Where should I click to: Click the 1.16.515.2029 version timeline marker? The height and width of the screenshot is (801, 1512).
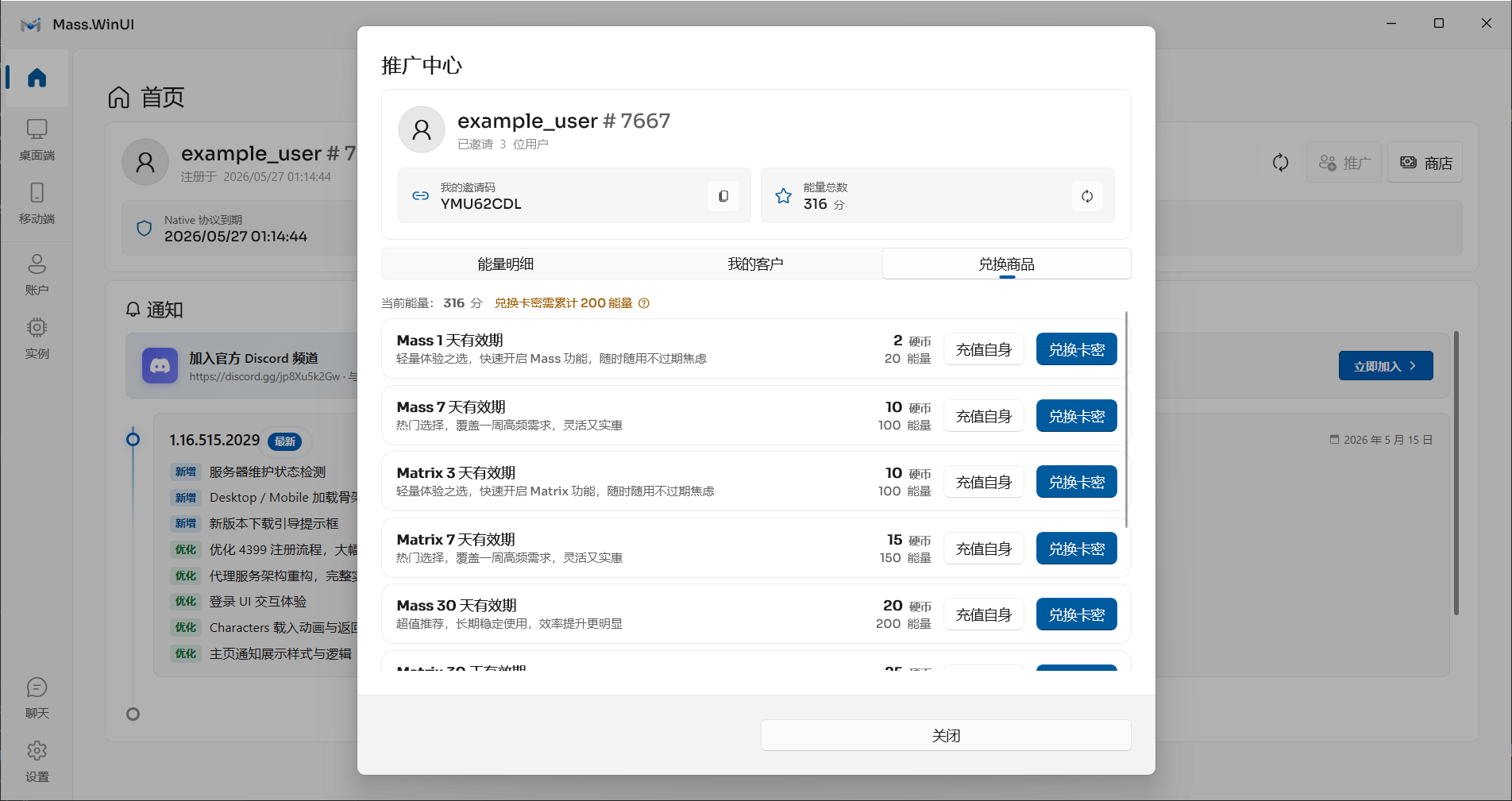[x=133, y=440]
